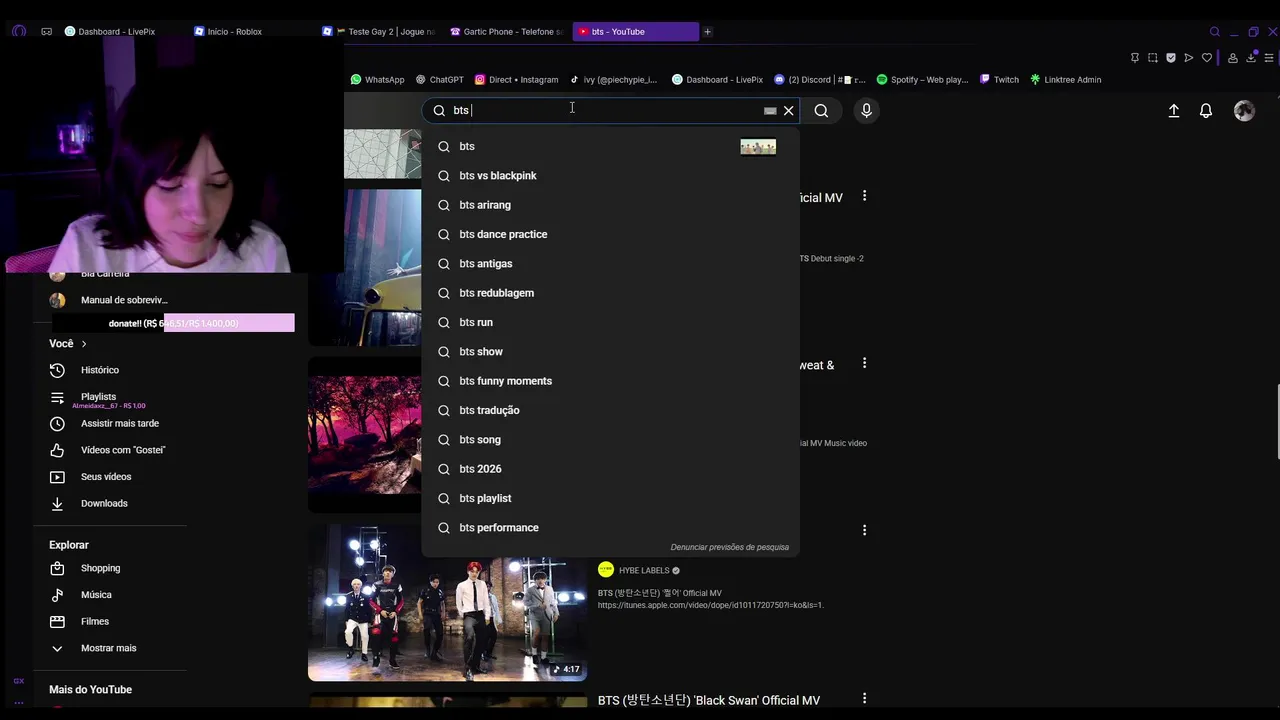The width and height of the screenshot is (1280, 720).
Task: Open the Opera GX menu icon
Action: (x=19, y=31)
